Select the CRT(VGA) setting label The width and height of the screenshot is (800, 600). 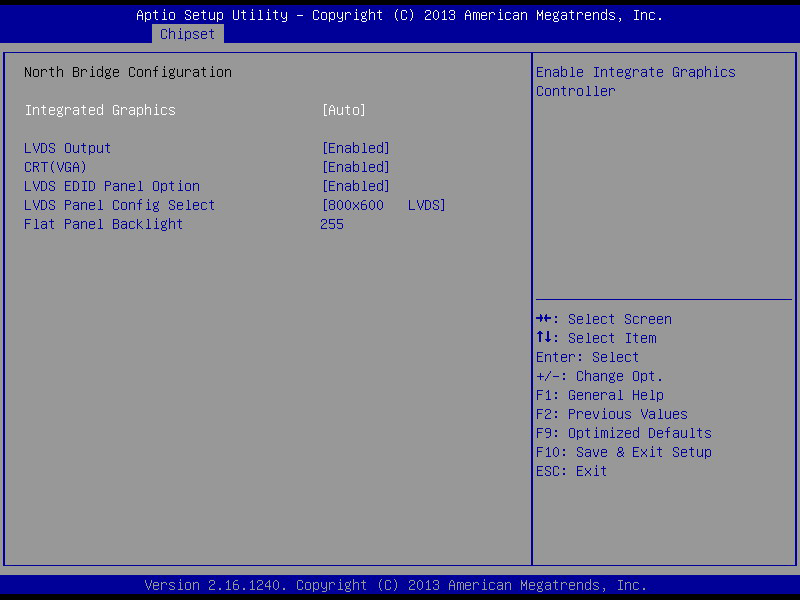(55, 167)
